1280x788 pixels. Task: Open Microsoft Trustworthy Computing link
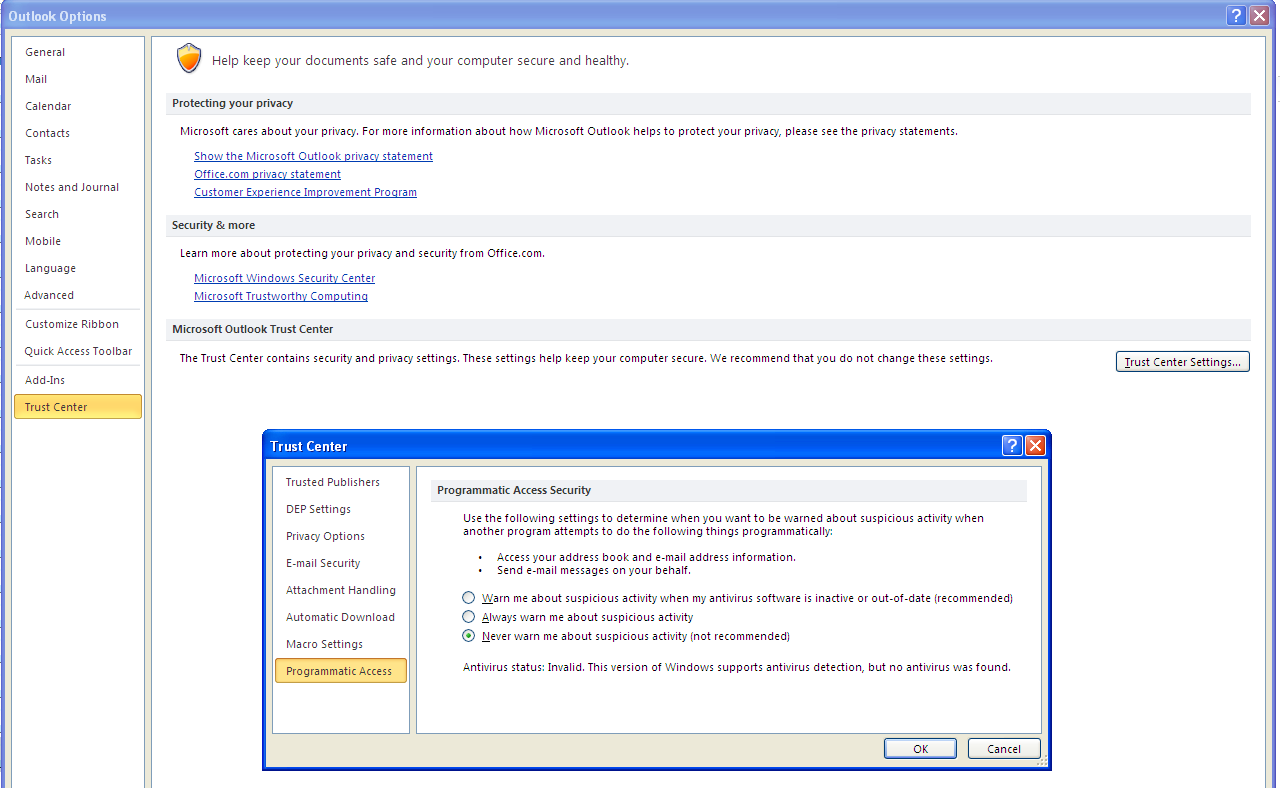click(x=280, y=296)
